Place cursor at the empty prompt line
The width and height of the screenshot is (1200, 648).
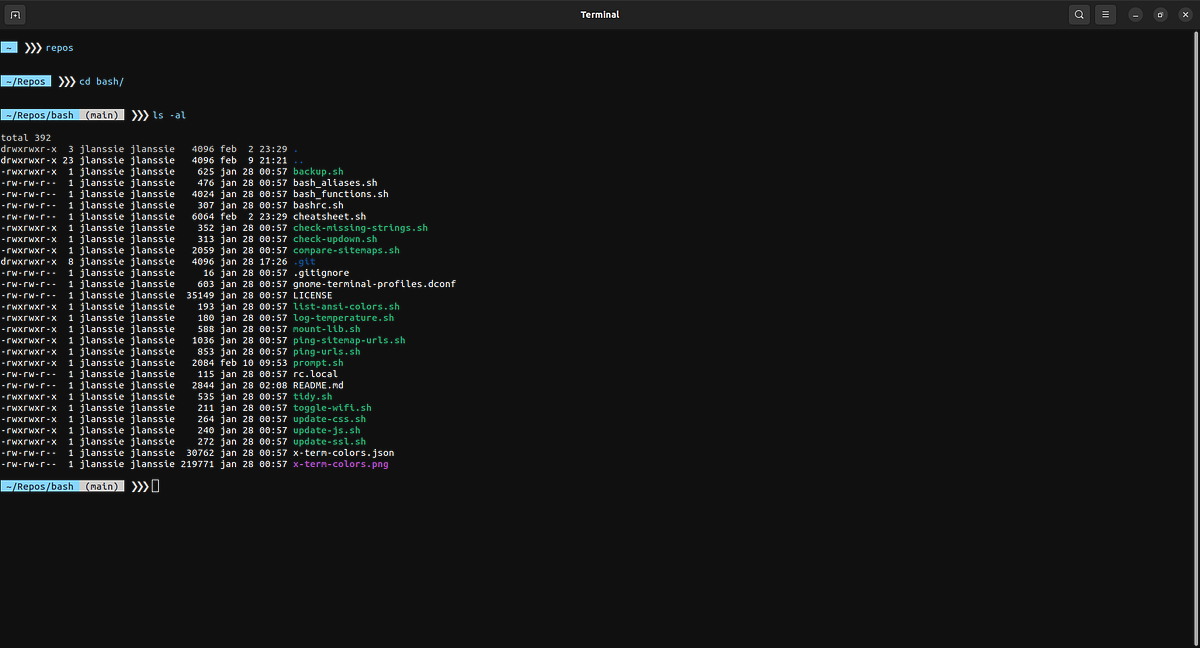[x=156, y=485]
